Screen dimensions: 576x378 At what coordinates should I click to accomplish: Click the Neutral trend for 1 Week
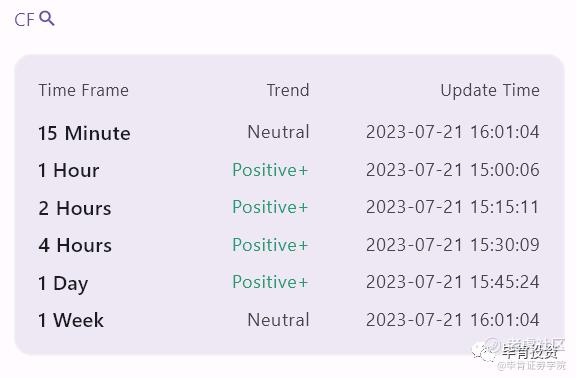coord(278,320)
